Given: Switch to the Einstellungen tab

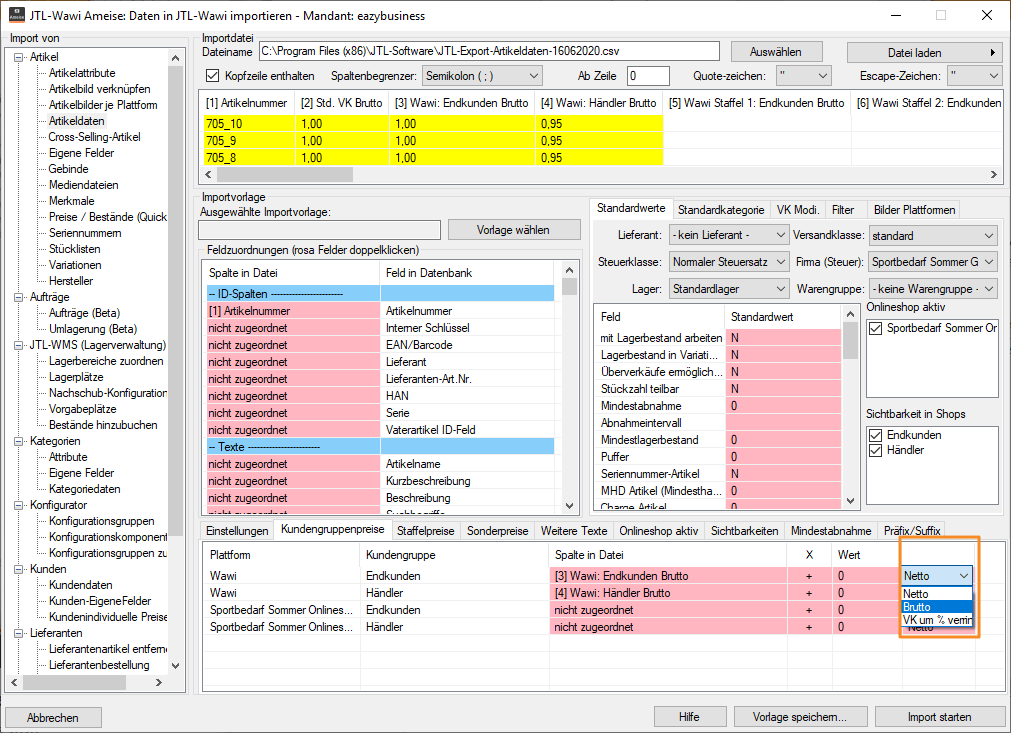Looking at the screenshot, I should point(237,531).
